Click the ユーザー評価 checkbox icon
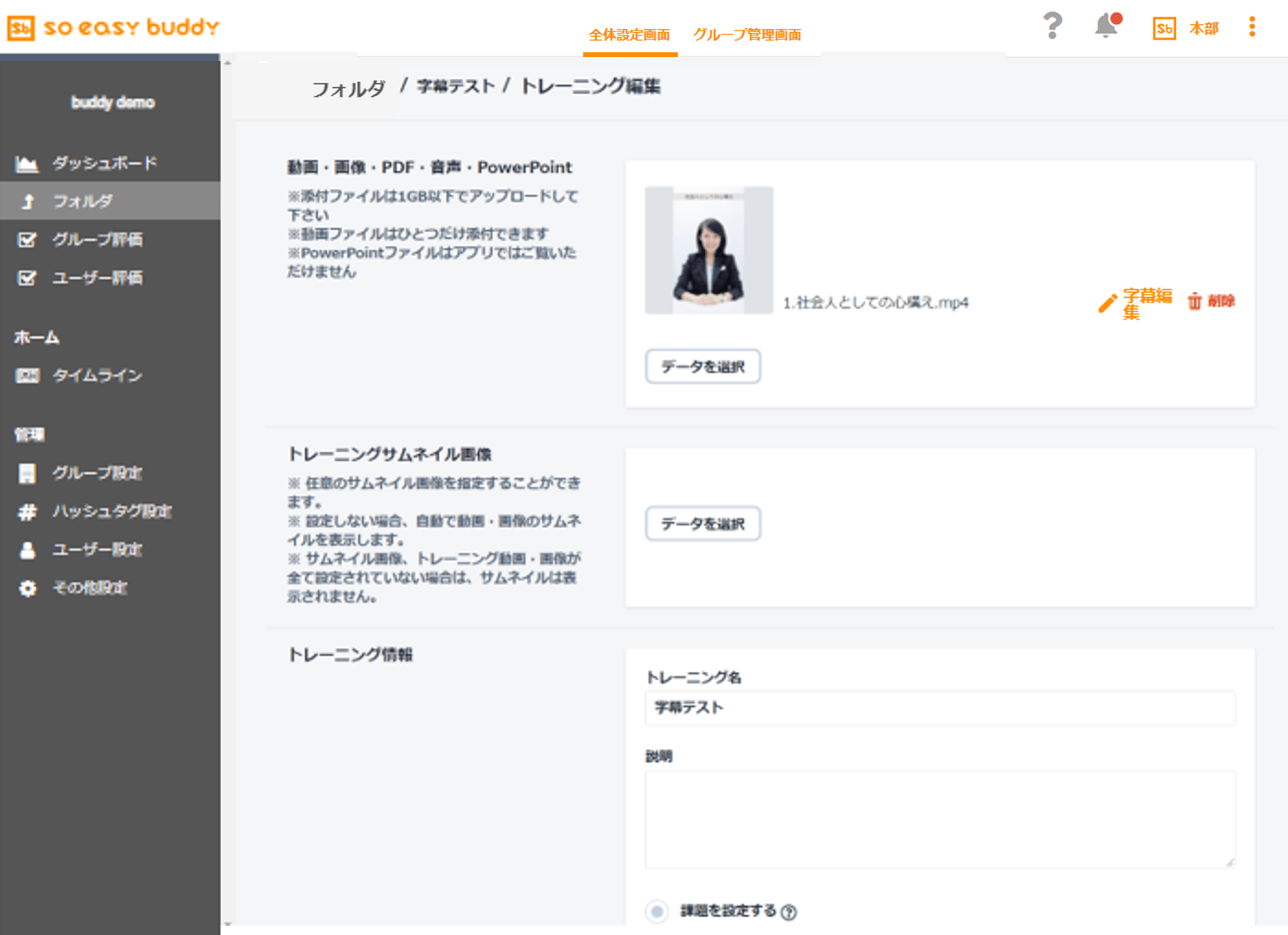The height and width of the screenshot is (935, 1288). point(27,278)
